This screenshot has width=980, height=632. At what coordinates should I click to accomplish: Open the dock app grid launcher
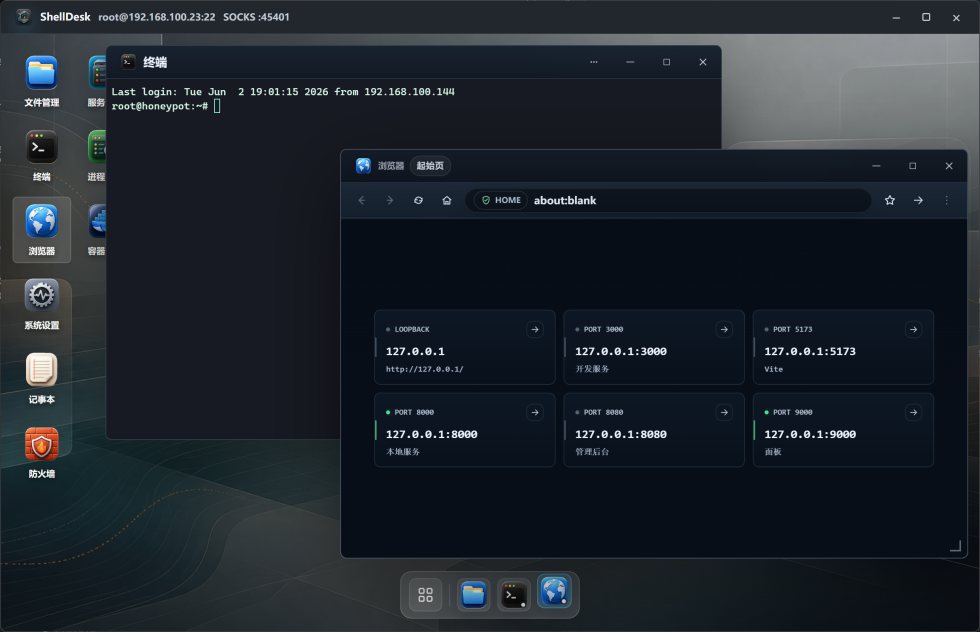click(x=426, y=594)
